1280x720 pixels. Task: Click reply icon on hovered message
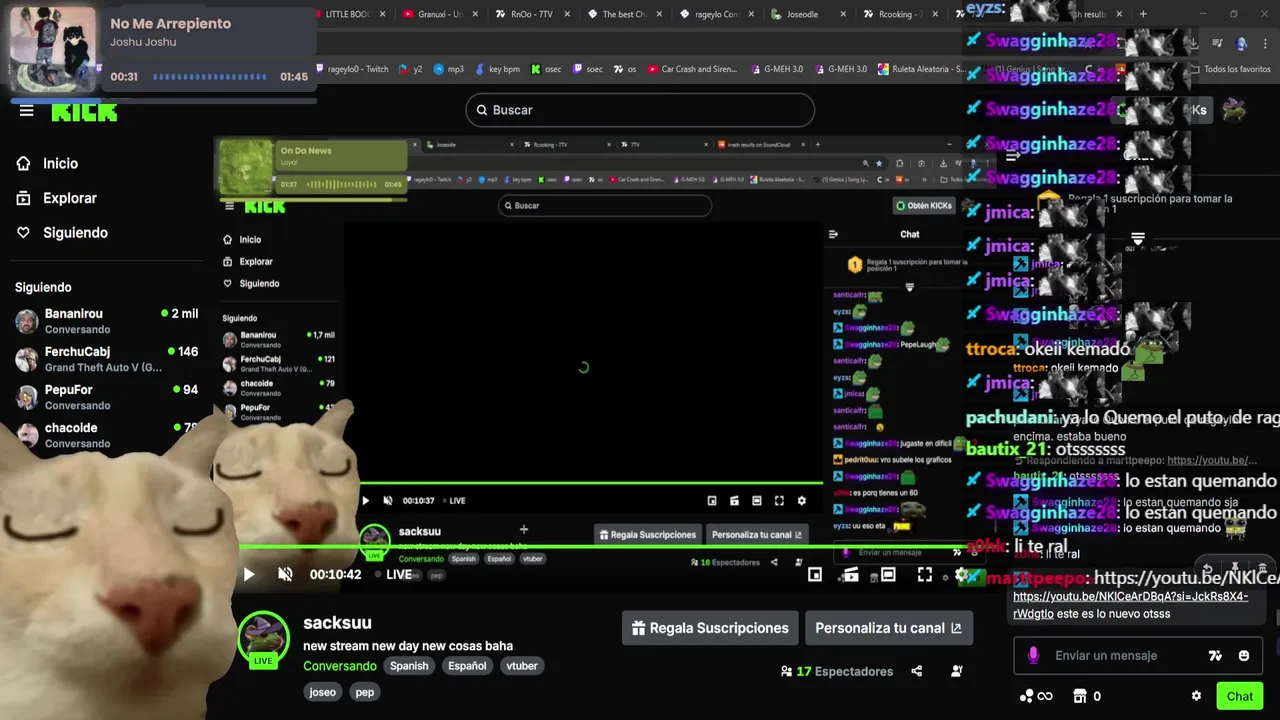tap(1207, 569)
